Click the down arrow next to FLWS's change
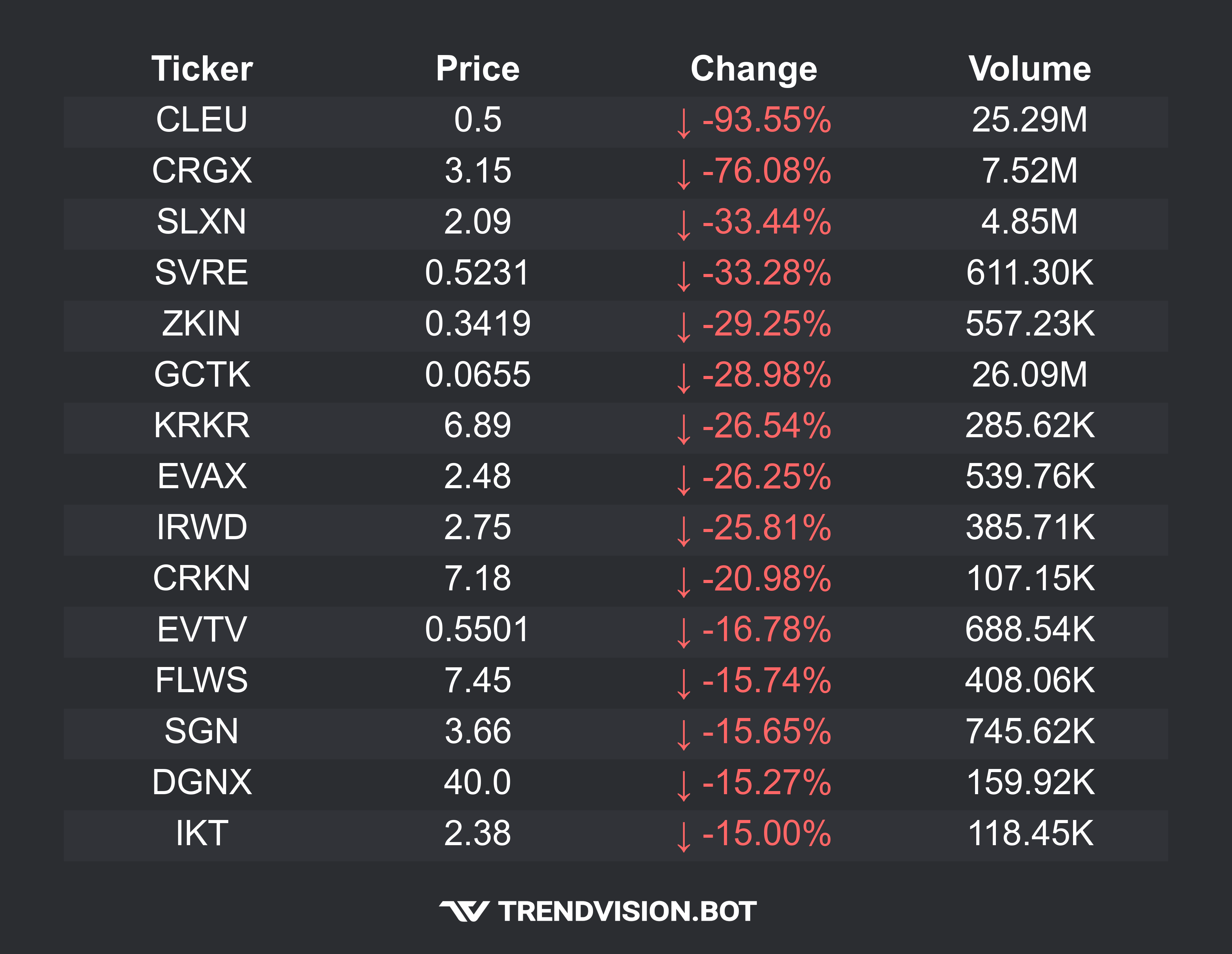This screenshot has width=1232, height=954. point(684,684)
